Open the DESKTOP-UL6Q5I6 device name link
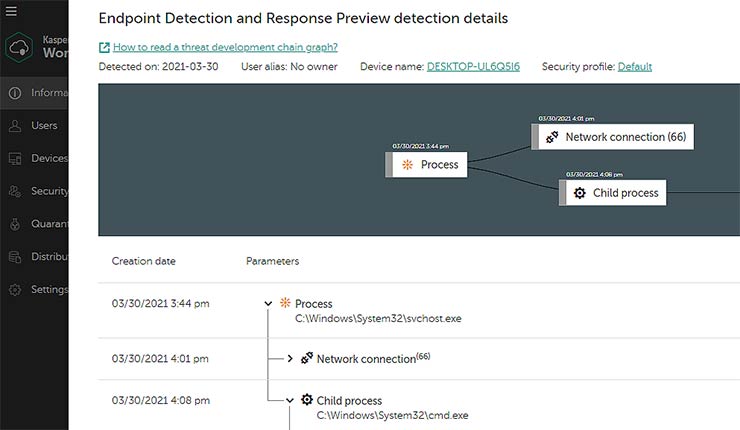 (x=475, y=67)
